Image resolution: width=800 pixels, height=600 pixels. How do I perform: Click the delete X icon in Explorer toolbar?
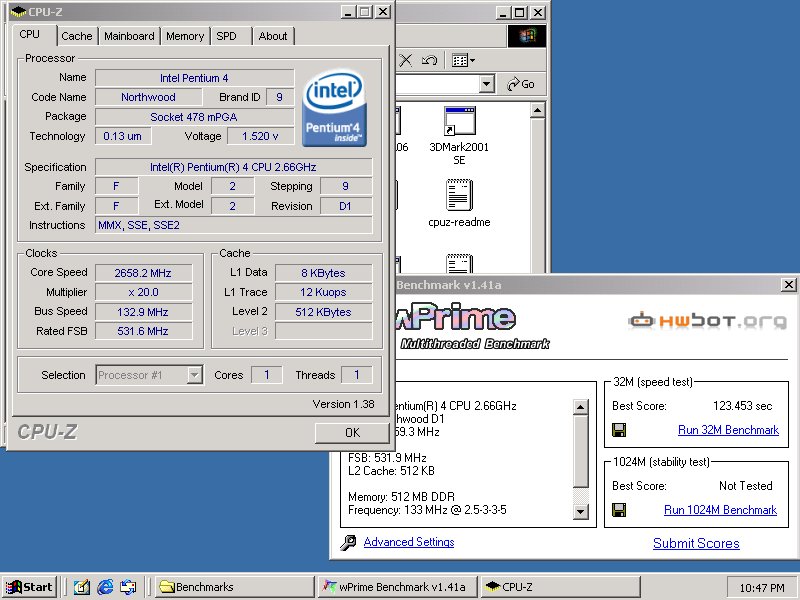pos(406,60)
